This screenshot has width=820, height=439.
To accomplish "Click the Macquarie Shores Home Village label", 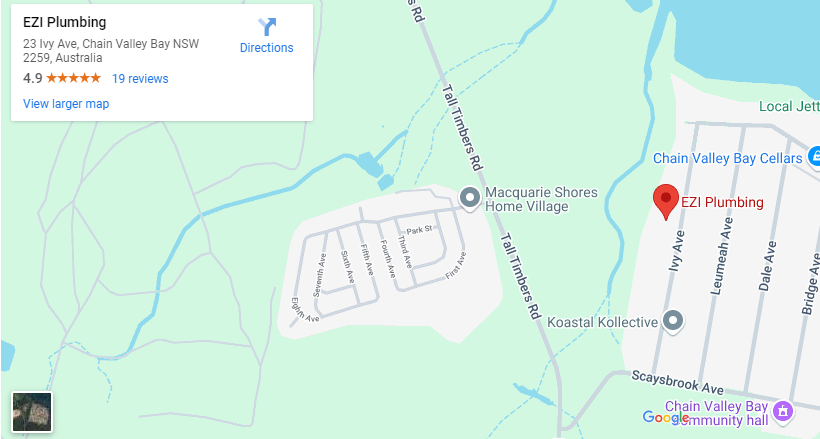I will pyautogui.click(x=541, y=199).
